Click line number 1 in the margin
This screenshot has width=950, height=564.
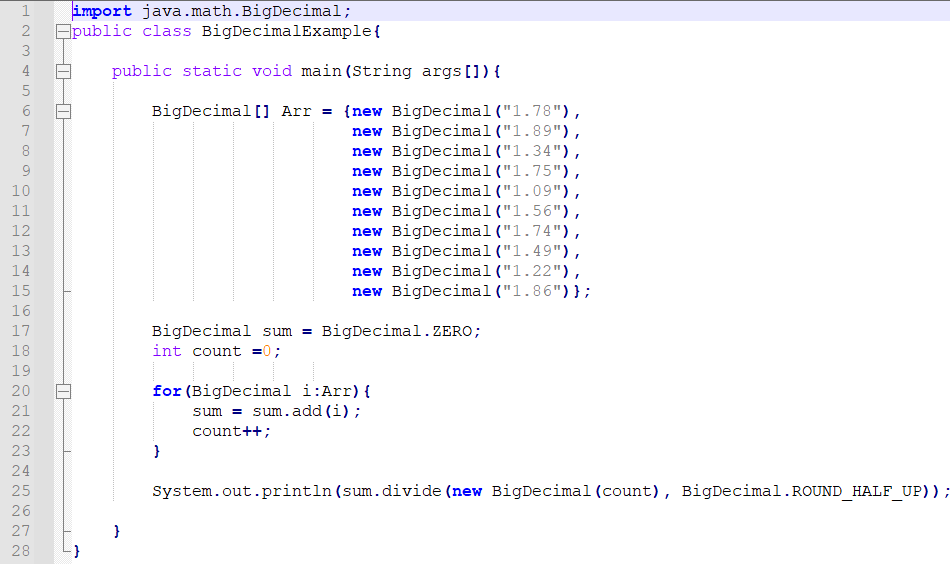25,11
